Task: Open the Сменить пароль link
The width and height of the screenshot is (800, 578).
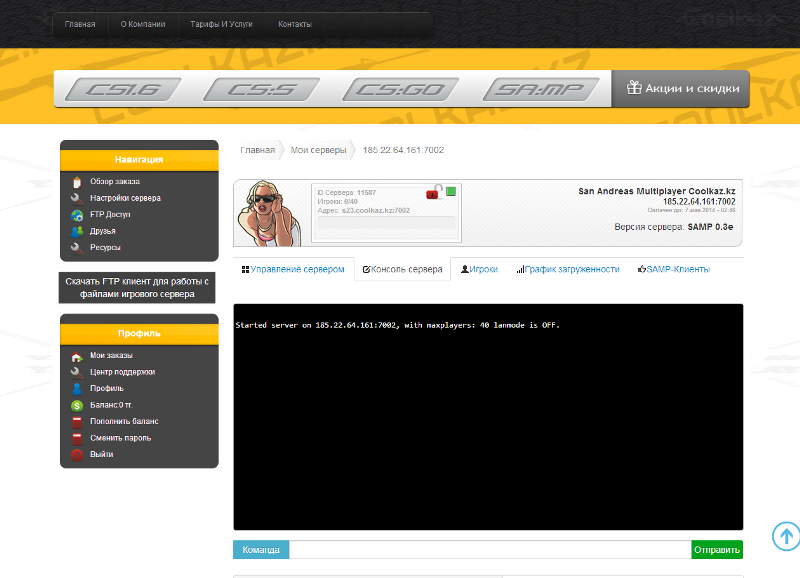Action: [x=120, y=438]
